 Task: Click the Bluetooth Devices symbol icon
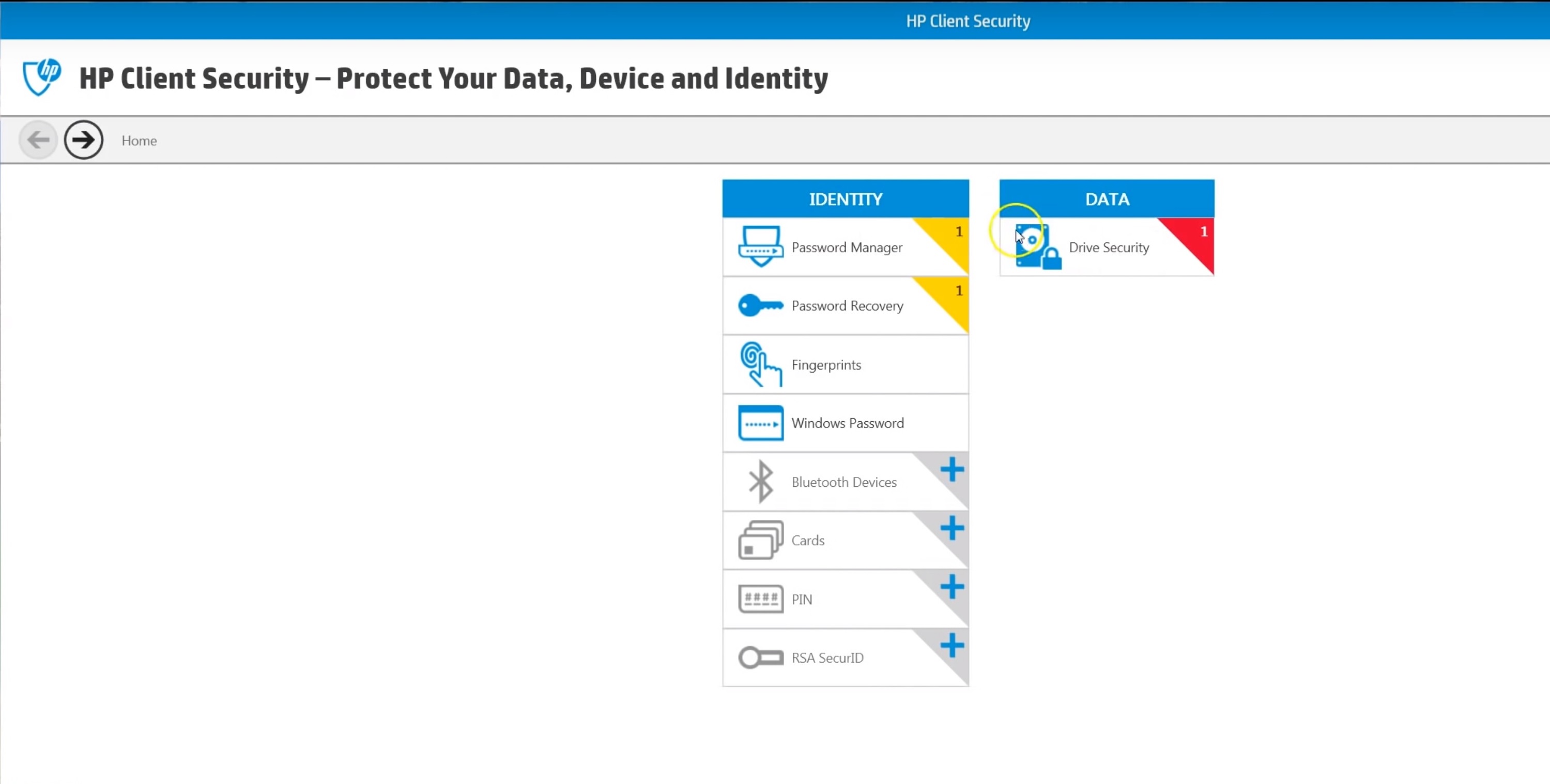tap(761, 481)
